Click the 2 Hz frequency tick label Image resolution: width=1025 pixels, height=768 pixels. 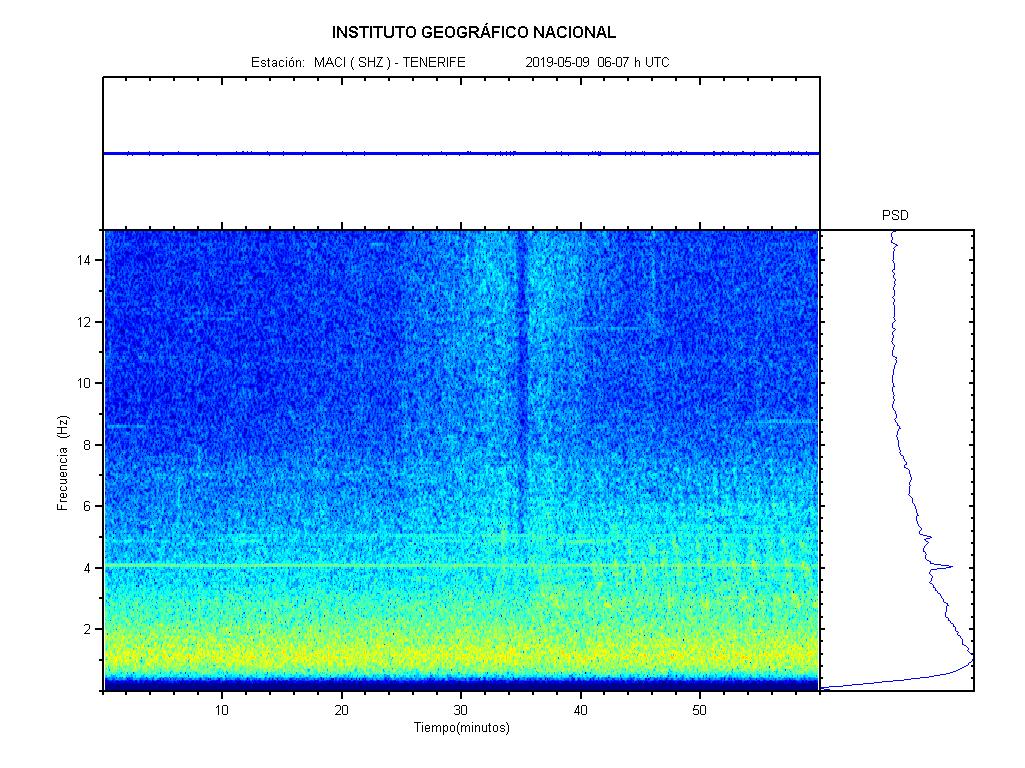tap(88, 629)
